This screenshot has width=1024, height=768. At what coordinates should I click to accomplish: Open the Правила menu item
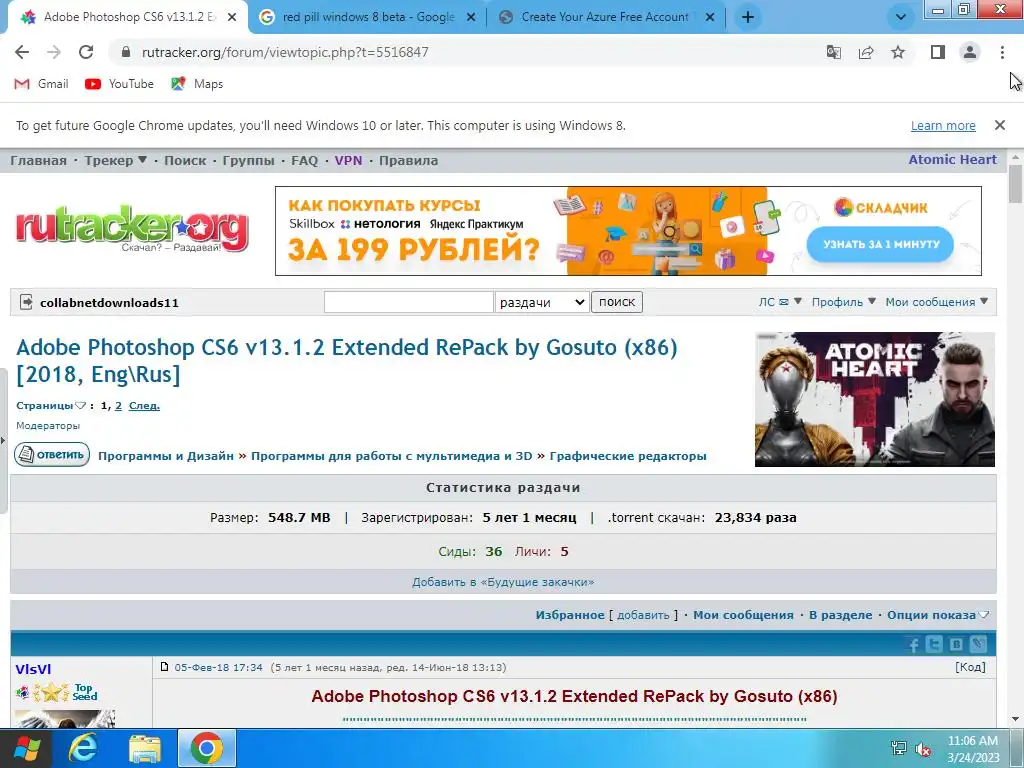pos(408,161)
